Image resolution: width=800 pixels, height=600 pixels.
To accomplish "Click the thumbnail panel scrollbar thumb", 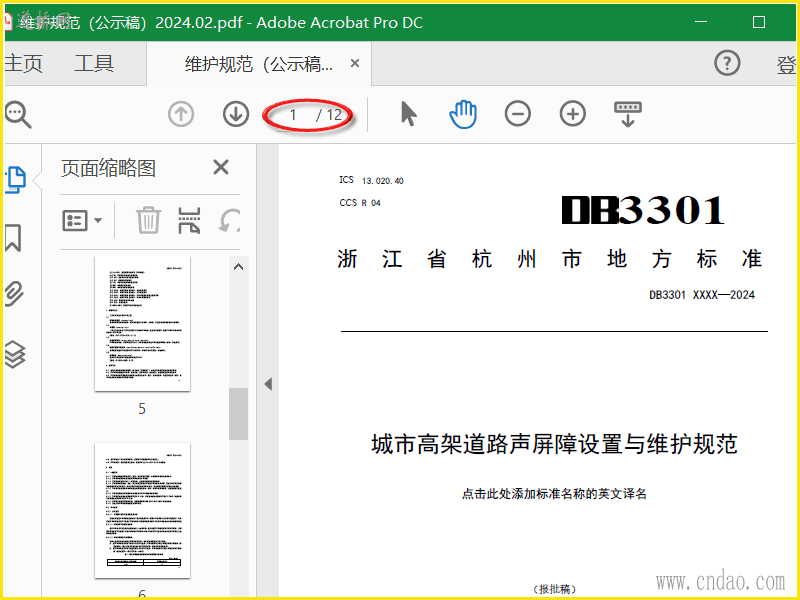I will [238, 414].
